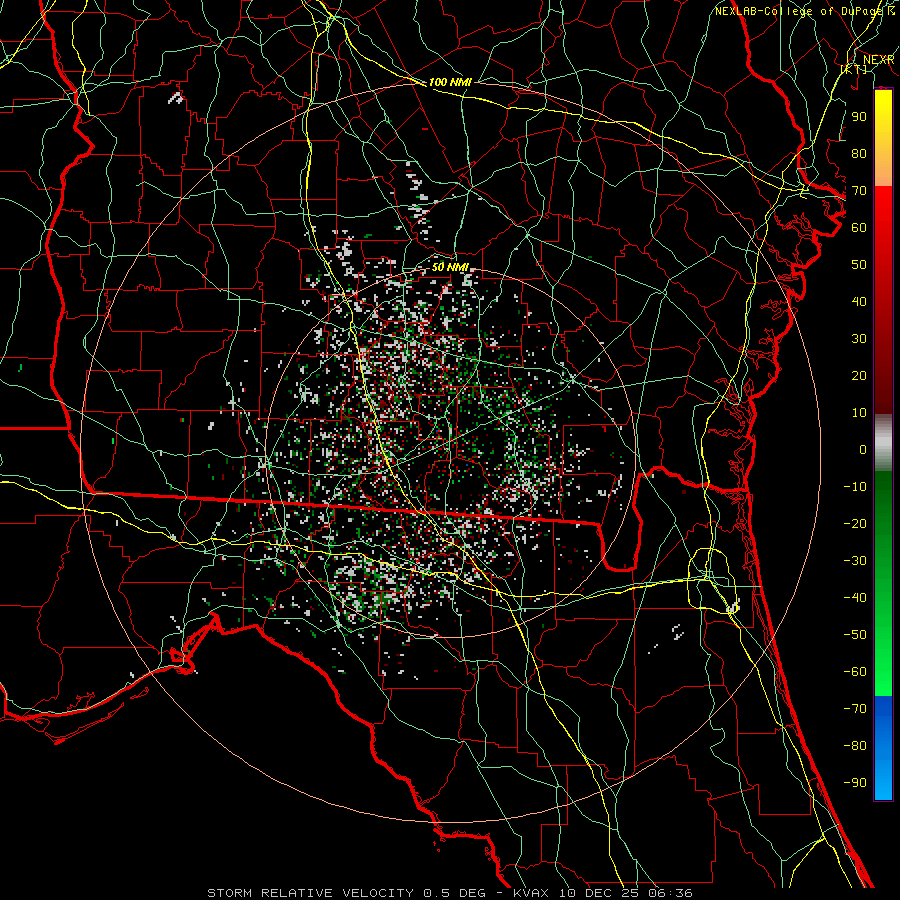Select the [KT] units label
Screen dimensions: 900x900
coord(854,69)
